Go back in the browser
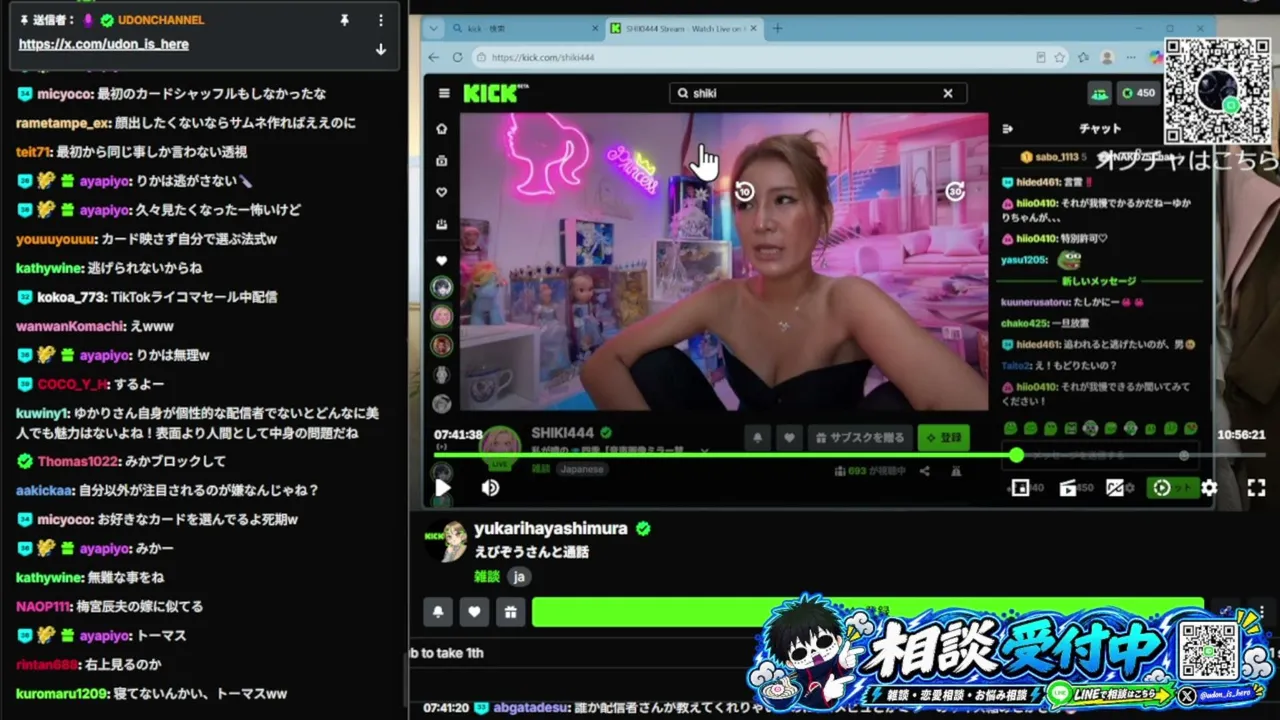The height and width of the screenshot is (720, 1280). pos(435,57)
